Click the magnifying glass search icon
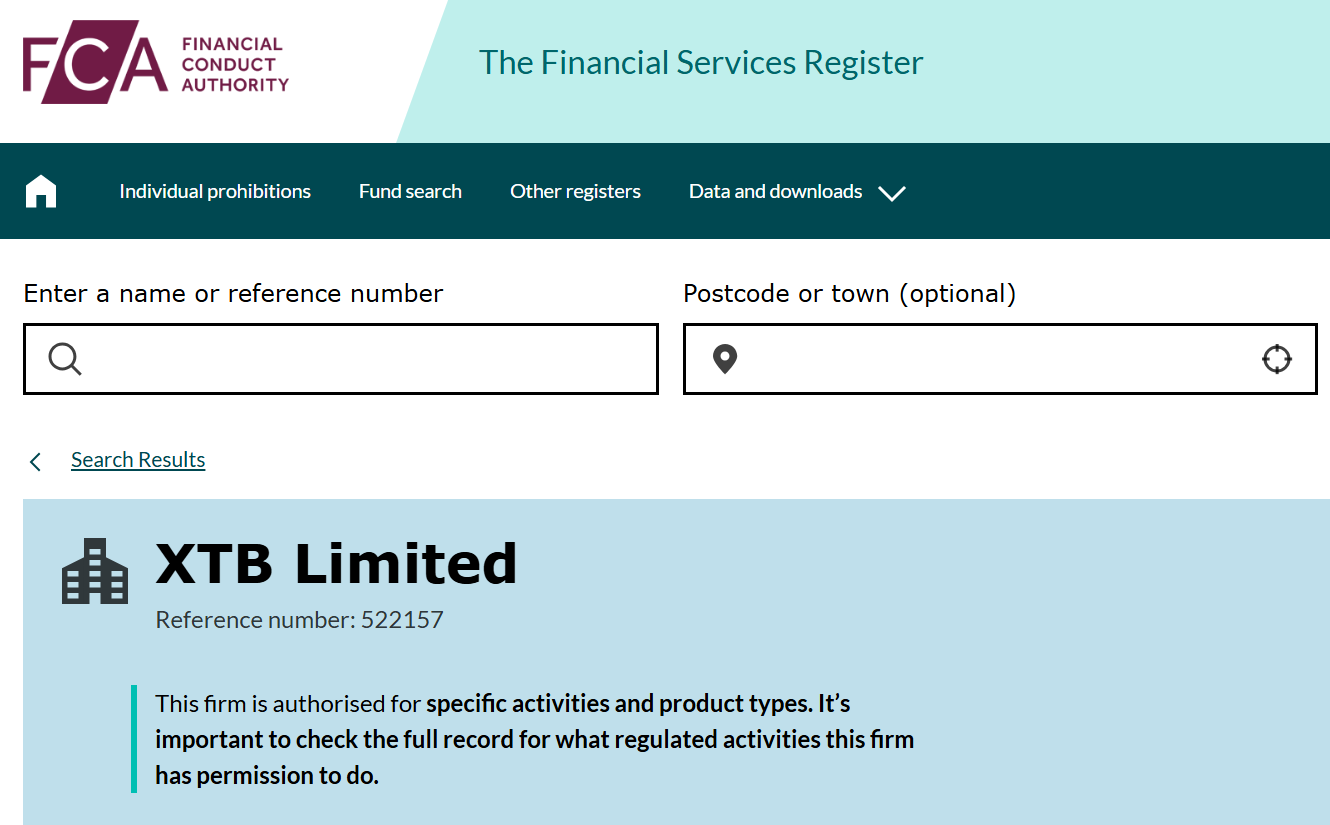1330x825 pixels. [65, 359]
